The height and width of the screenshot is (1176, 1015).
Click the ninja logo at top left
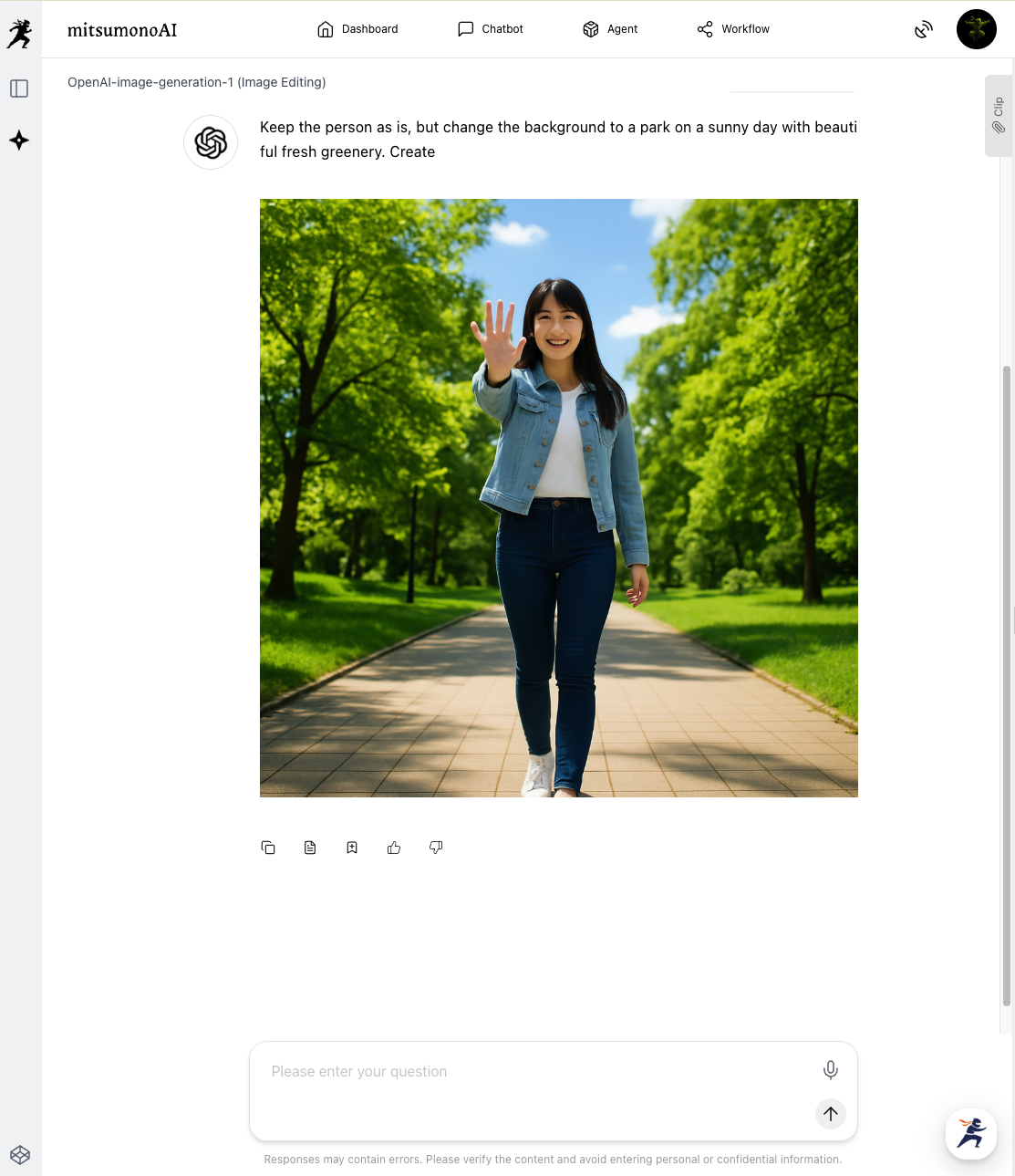tap(19, 34)
